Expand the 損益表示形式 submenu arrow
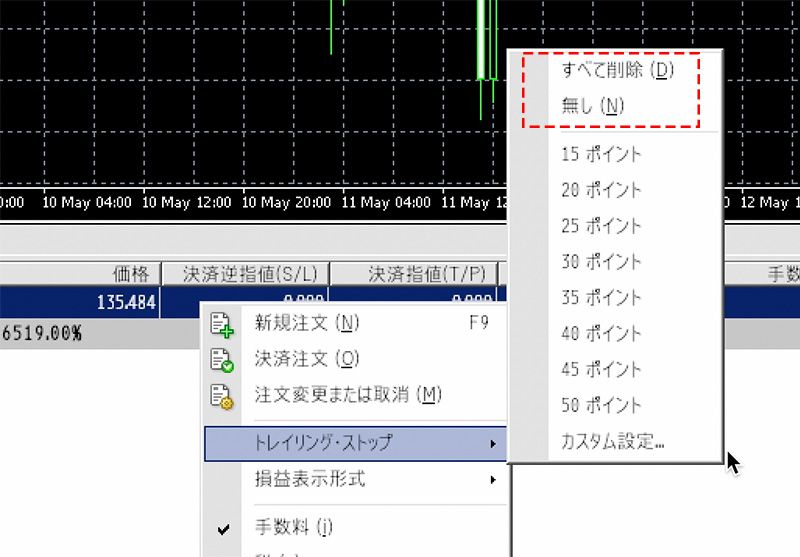This screenshot has width=800, height=557. 493,479
